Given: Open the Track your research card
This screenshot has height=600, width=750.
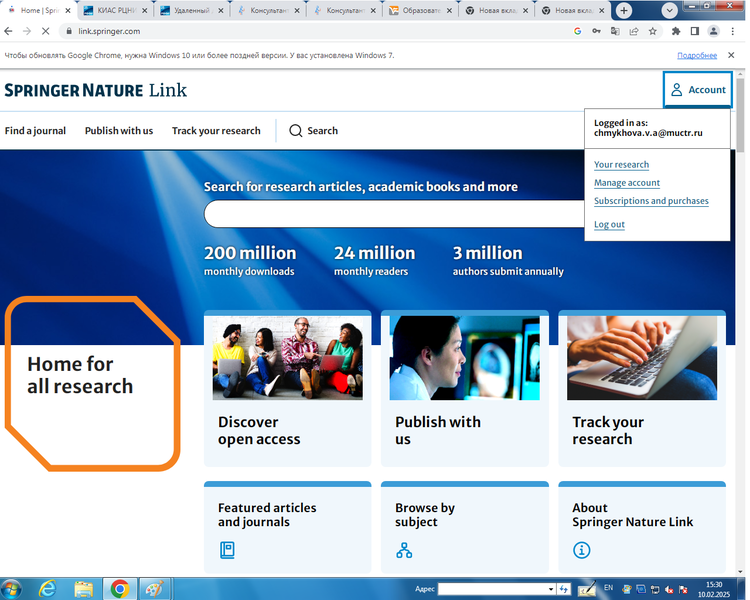Looking at the screenshot, I should pyautogui.click(x=642, y=388).
